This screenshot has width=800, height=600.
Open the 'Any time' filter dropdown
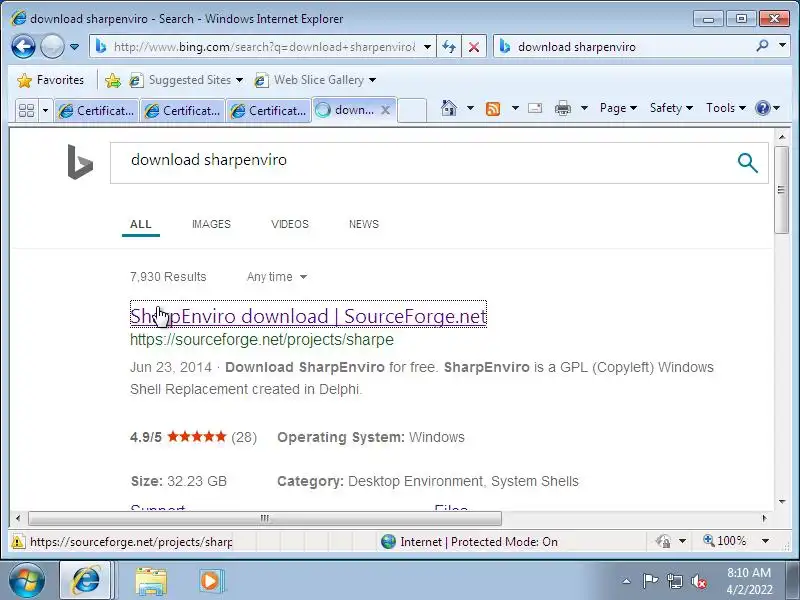click(x=277, y=277)
